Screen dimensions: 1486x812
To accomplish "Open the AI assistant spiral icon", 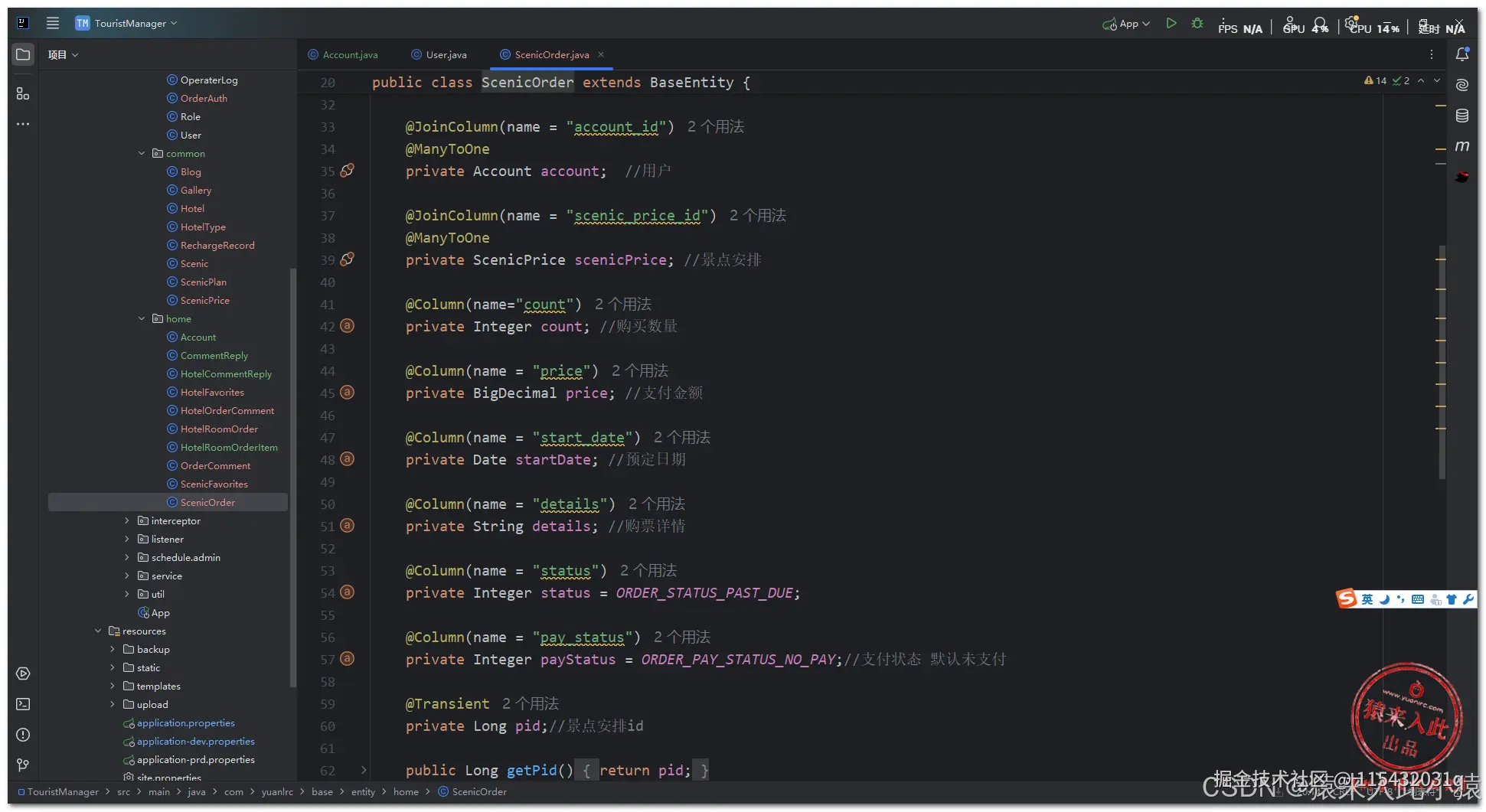I will [1462, 85].
